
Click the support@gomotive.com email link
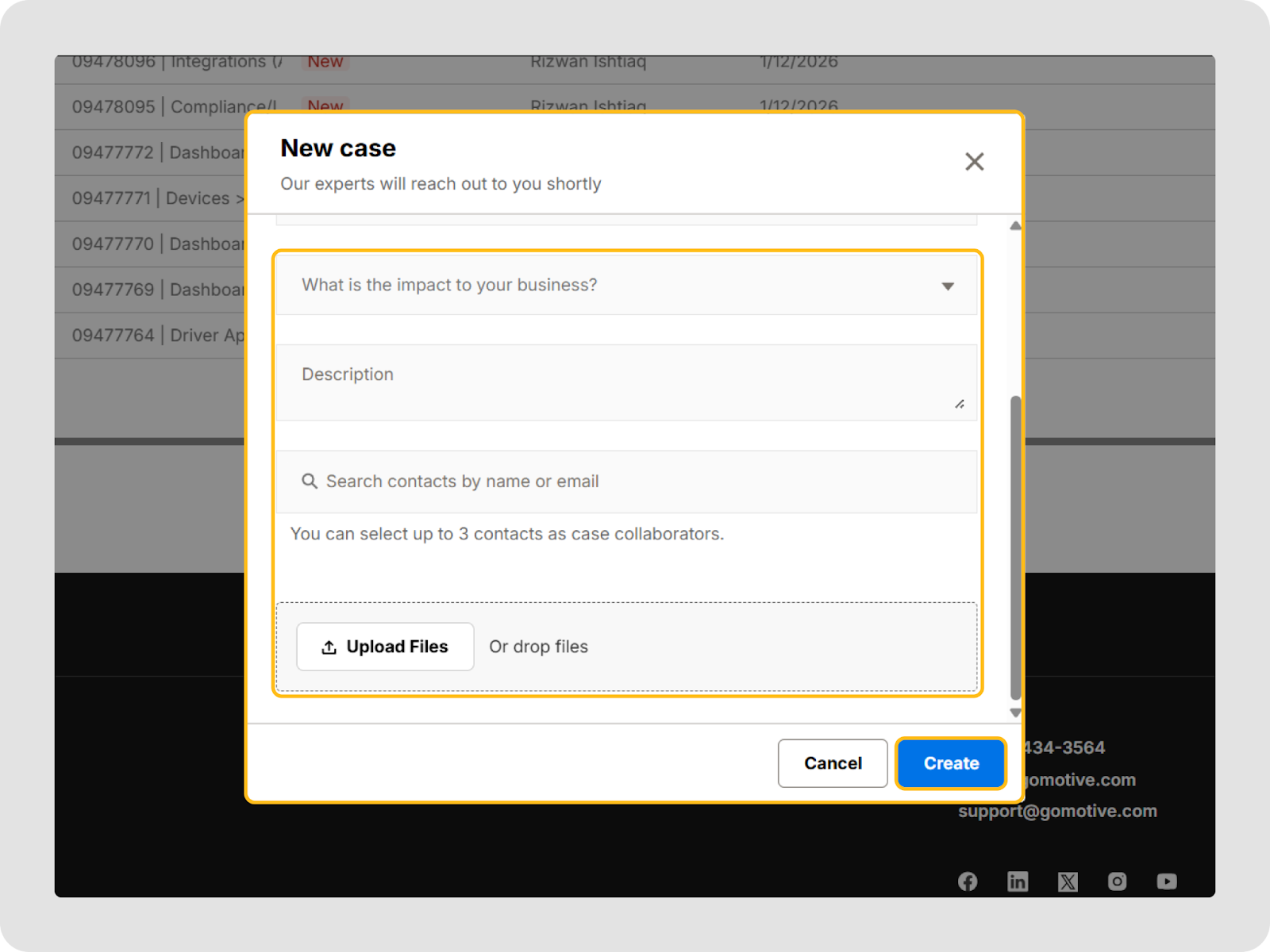coord(1057,811)
